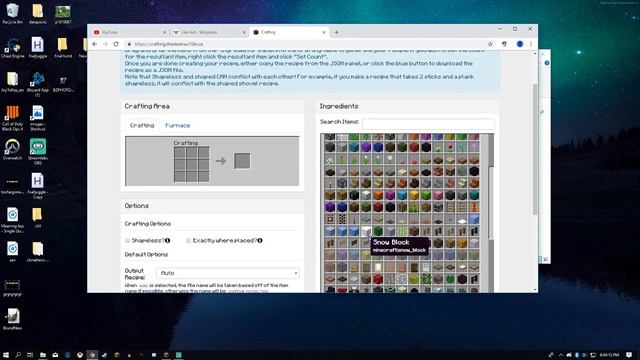Open Blizzard App desktop shortcut
Screen dimensions: 640x360
[x=38, y=84]
